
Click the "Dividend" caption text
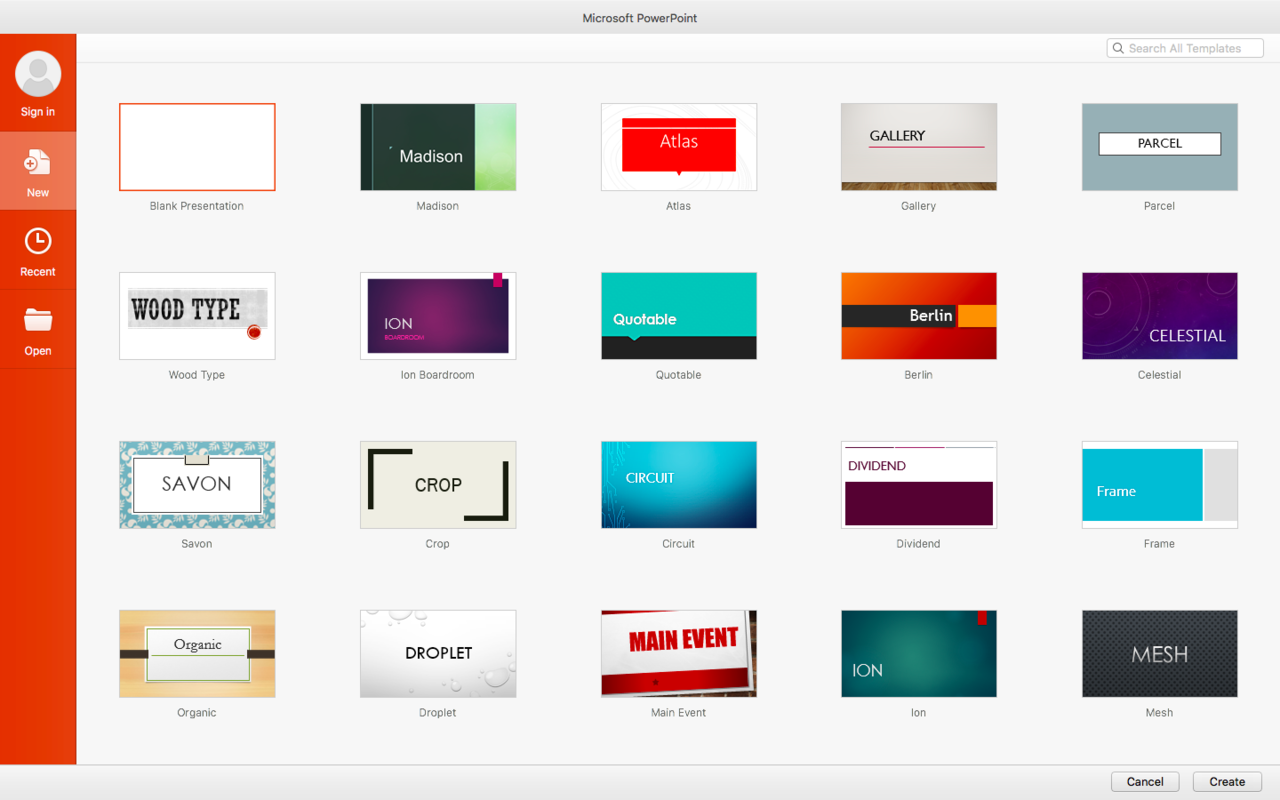coord(919,544)
